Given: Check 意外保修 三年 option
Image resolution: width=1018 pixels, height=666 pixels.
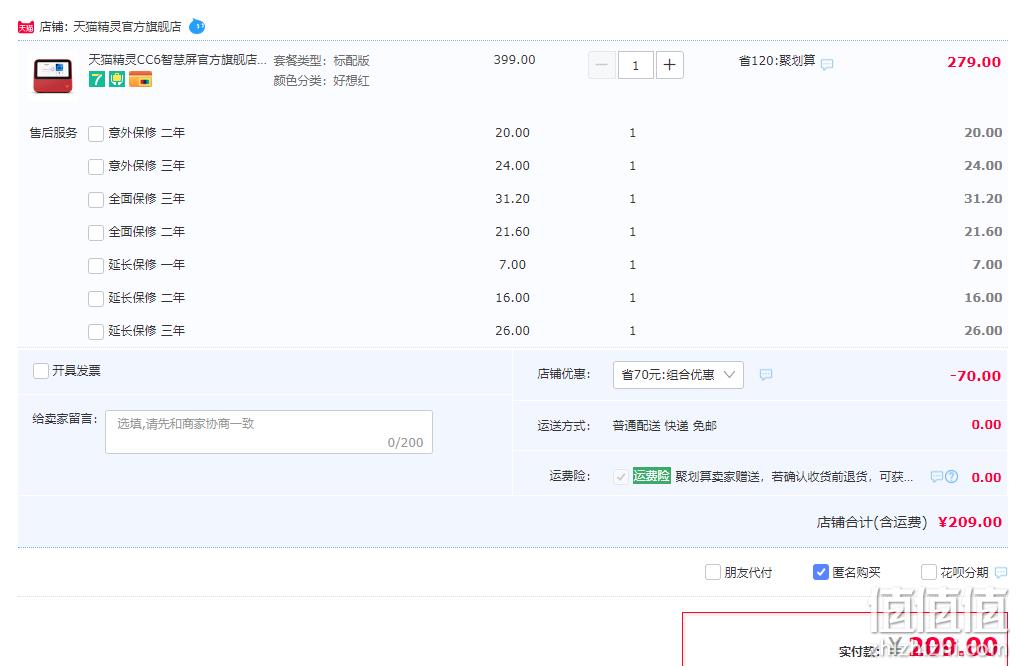Looking at the screenshot, I should (96, 167).
